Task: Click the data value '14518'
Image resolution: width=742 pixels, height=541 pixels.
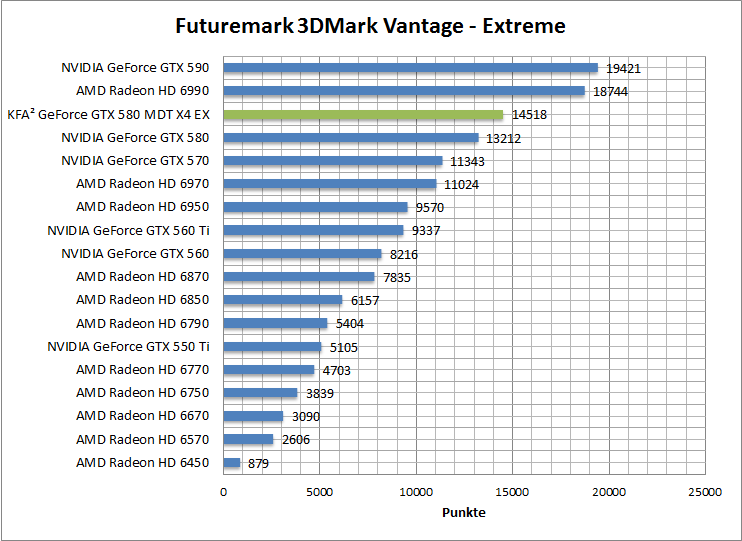Action: click(x=529, y=115)
